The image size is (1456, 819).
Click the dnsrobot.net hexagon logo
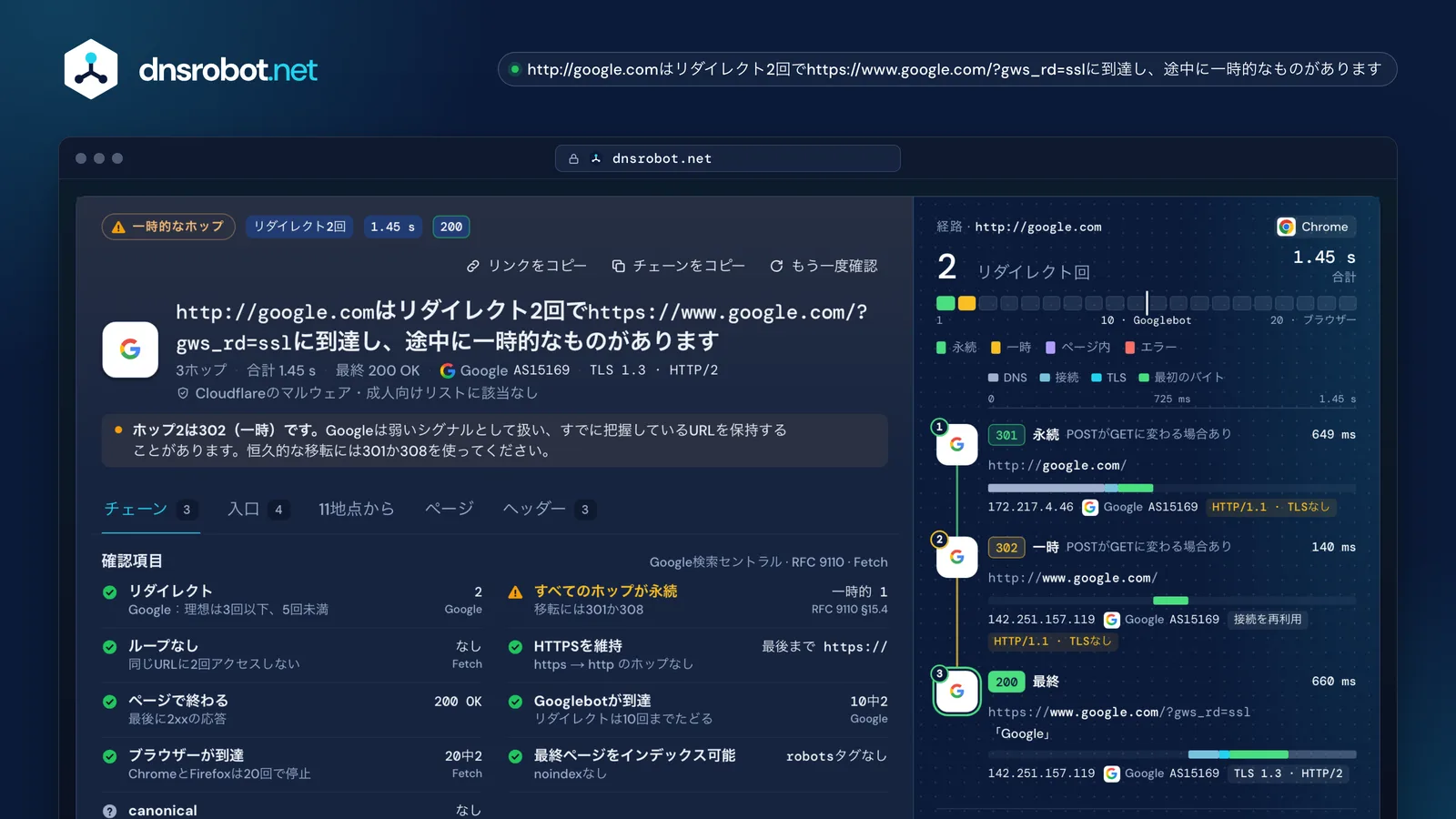pyautogui.click(x=91, y=69)
